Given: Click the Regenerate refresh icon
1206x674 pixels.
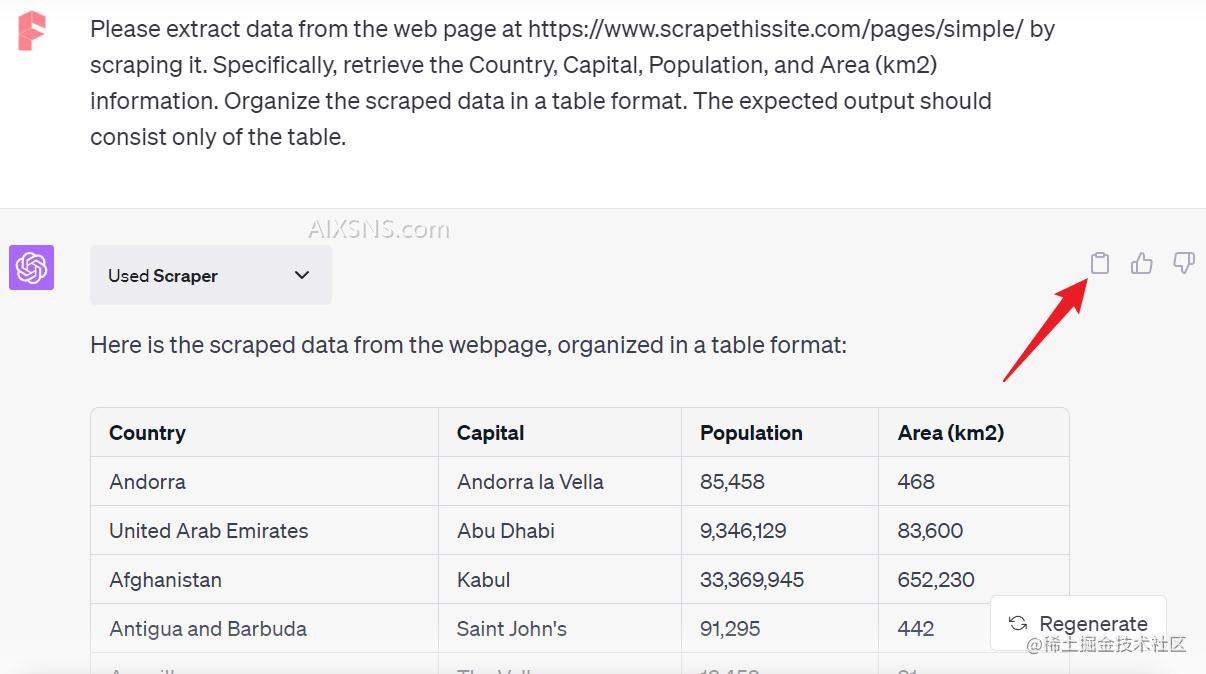Looking at the screenshot, I should (x=1018, y=623).
